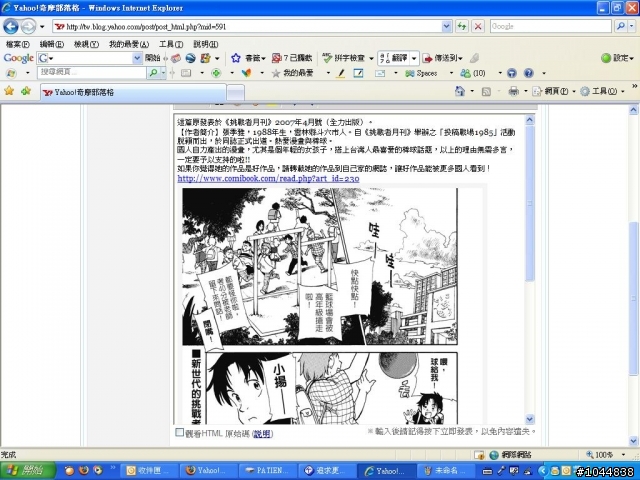Click the Spaces butterfly icon button
Image resolution: width=640 pixels, height=480 pixels.
tap(421, 73)
